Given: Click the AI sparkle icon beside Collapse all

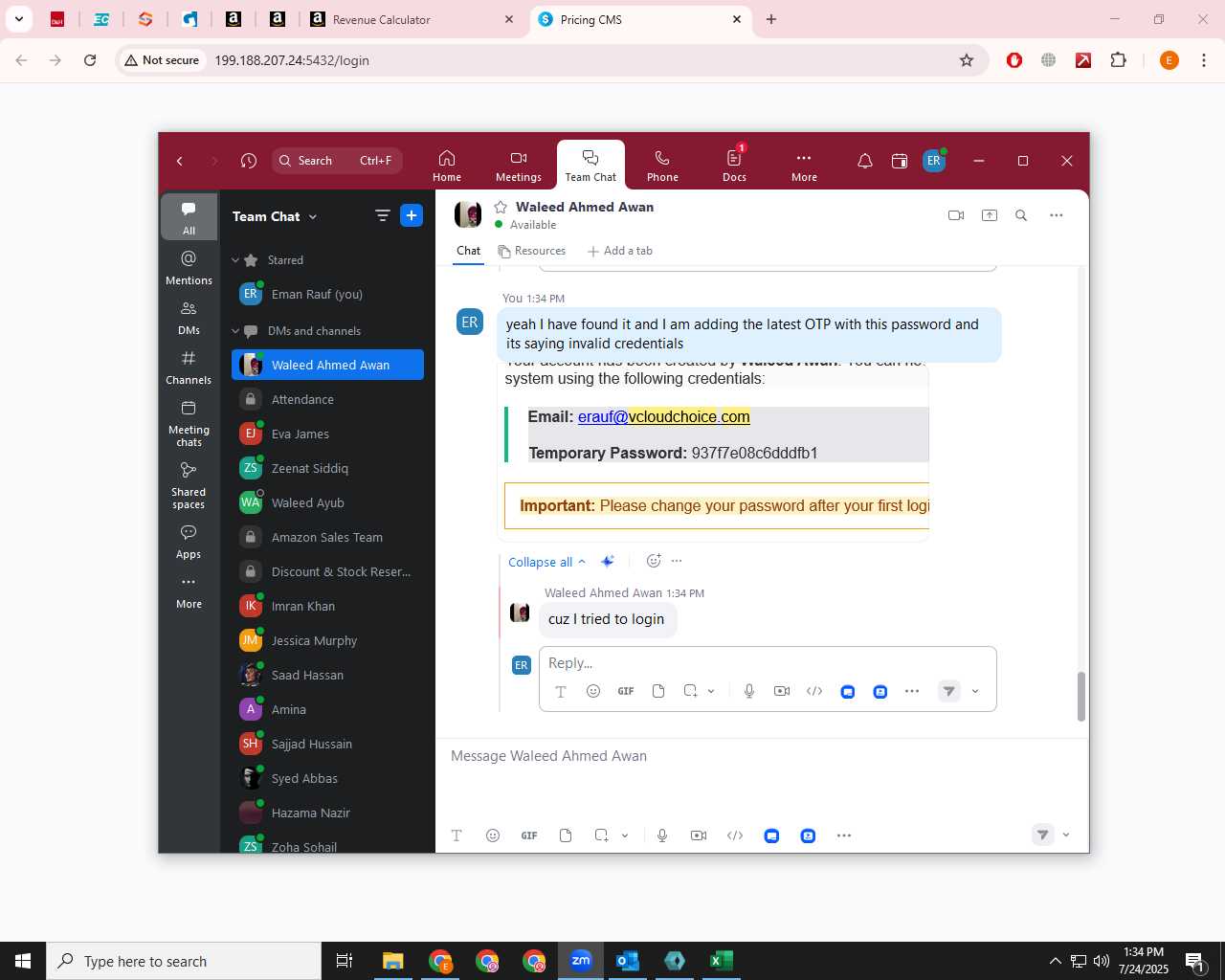Looking at the screenshot, I should pyautogui.click(x=608, y=561).
